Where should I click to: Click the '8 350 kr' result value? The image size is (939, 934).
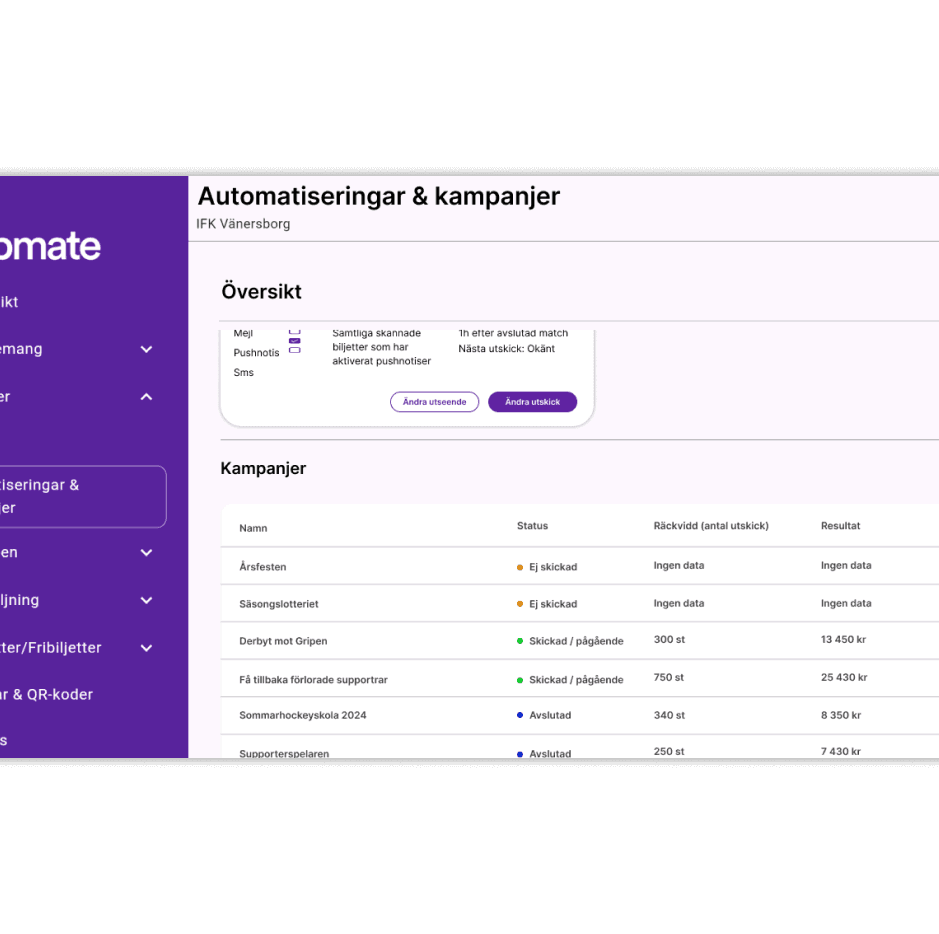[841, 715]
